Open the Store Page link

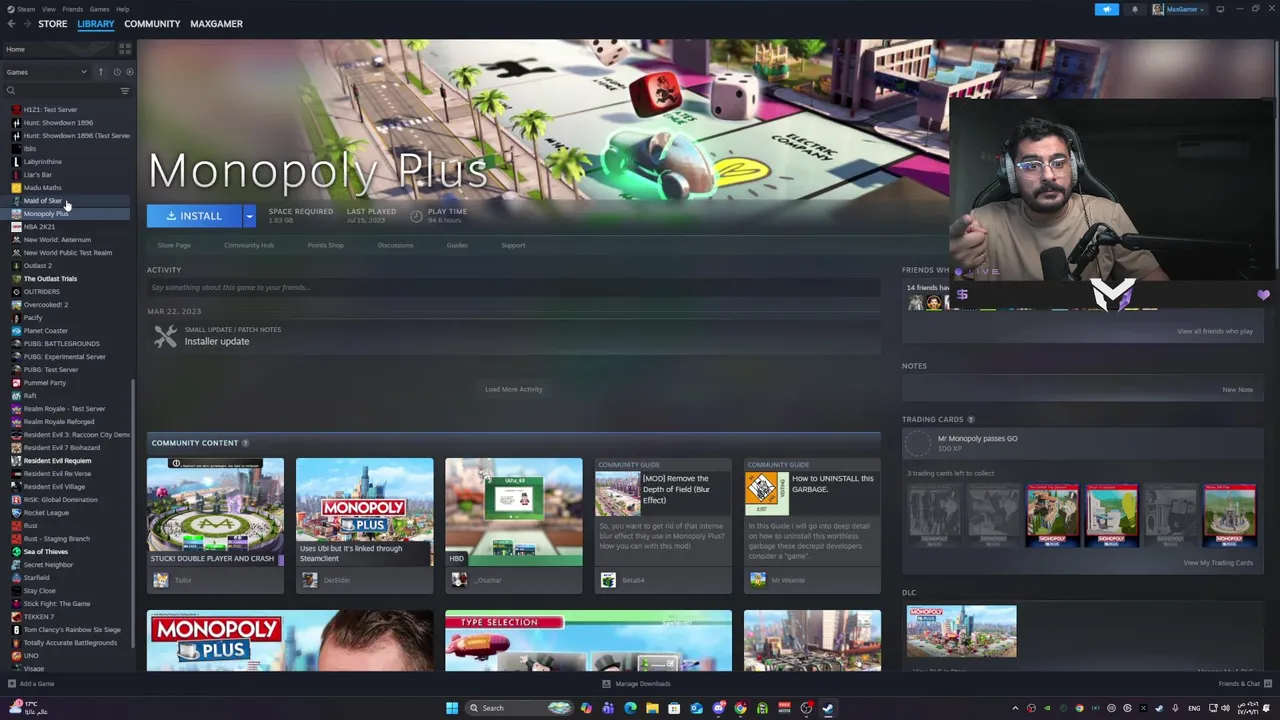click(x=174, y=245)
